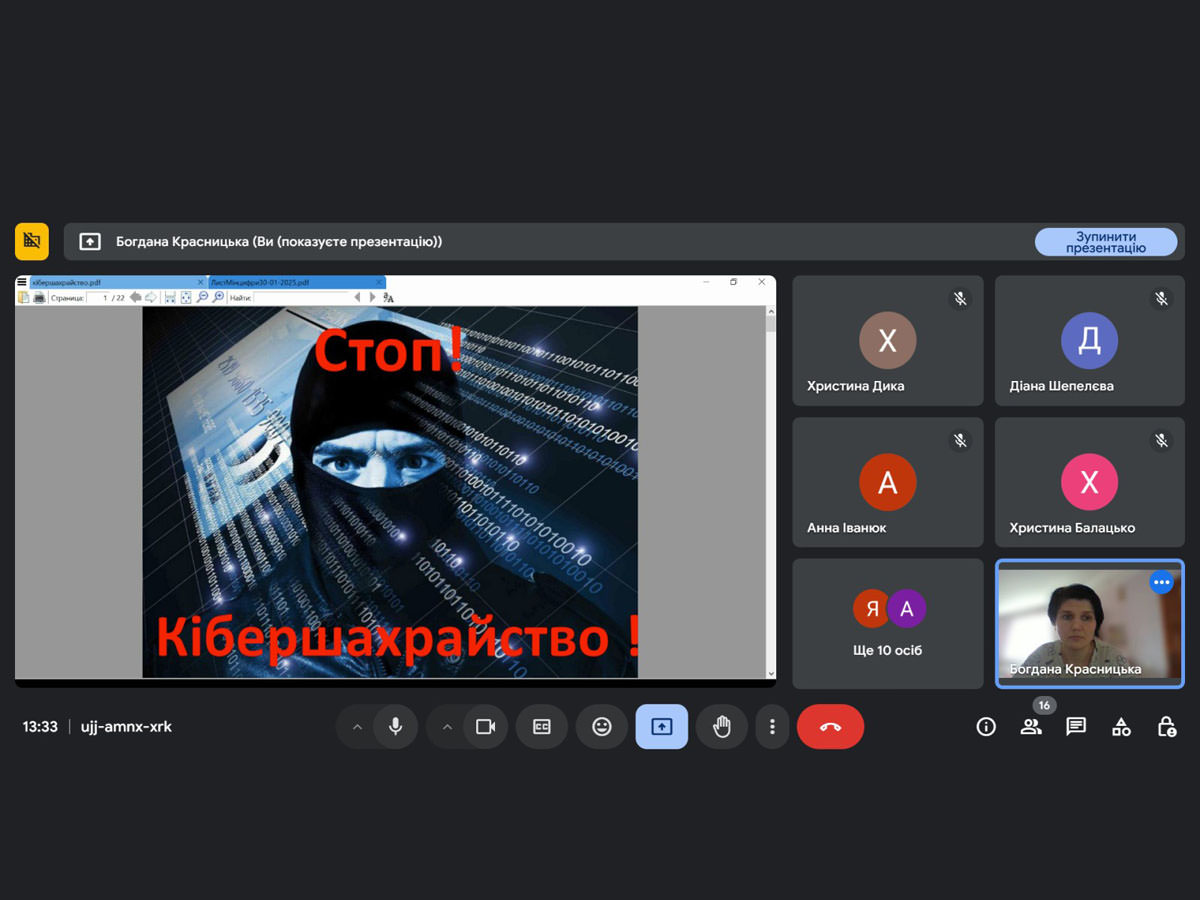Show the people panel with 16 badge
Image resolution: width=1200 pixels, height=900 pixels.
[1031, 727]
